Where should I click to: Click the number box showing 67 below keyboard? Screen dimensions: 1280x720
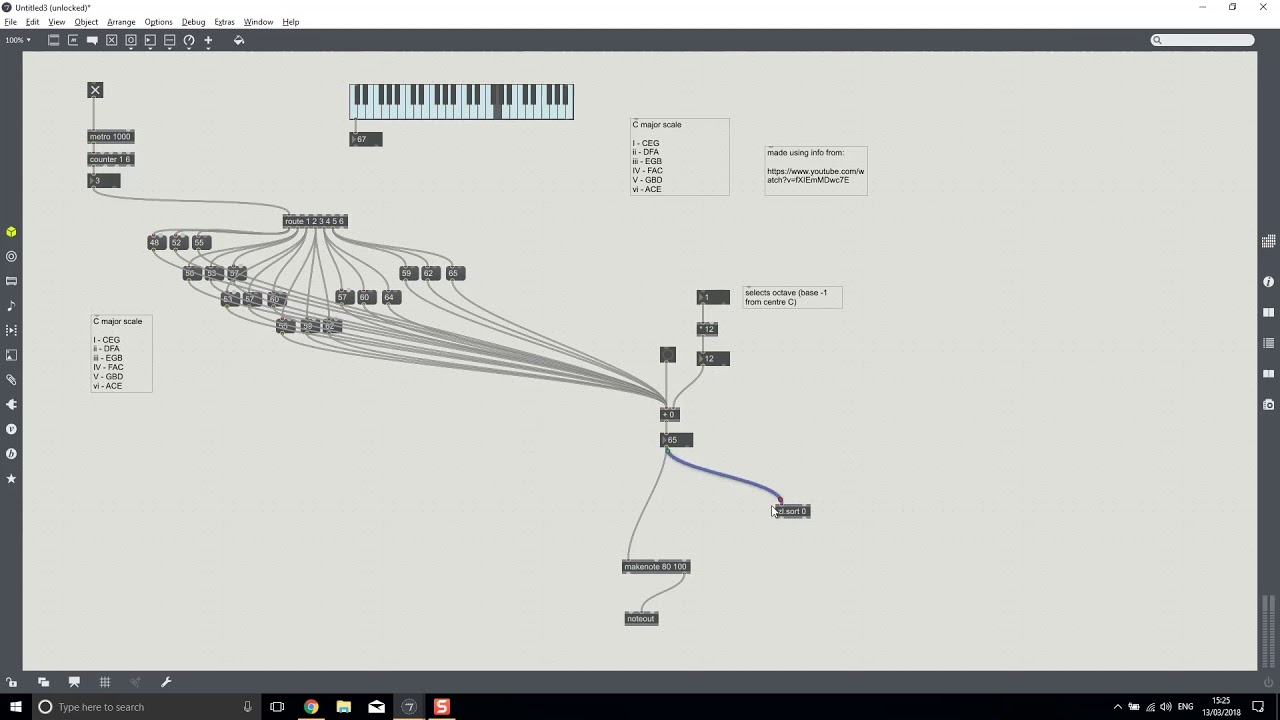pyautogui.click(x=365, y=139)
